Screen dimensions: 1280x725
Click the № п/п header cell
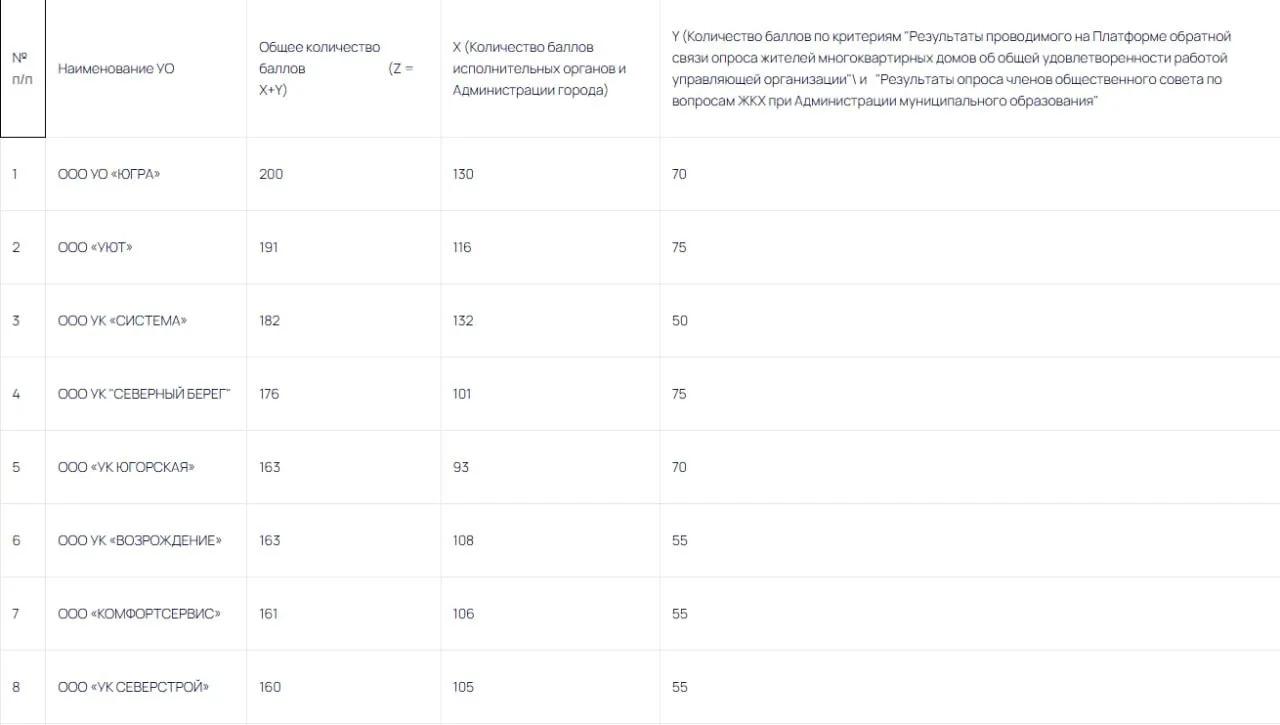point(22,68)
